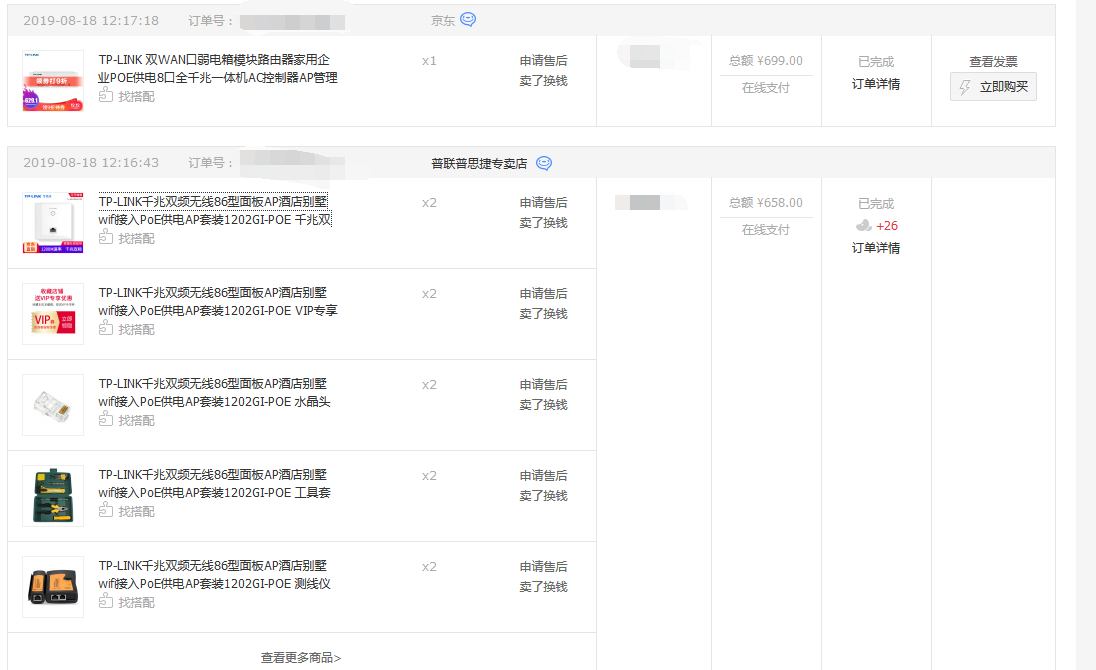Open product title ending 1202GI-POE 千兆双
The image size is (1096, 670).
point(215,210)
